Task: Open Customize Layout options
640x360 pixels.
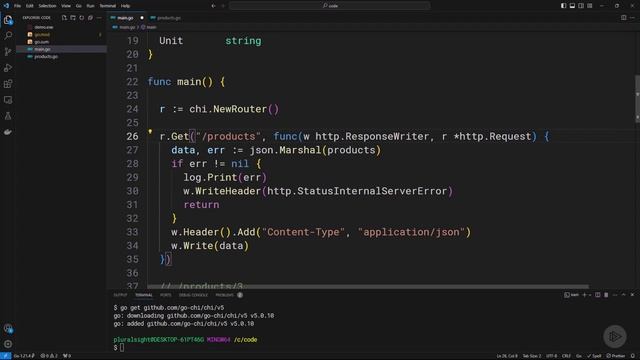Action: (590, 6)
